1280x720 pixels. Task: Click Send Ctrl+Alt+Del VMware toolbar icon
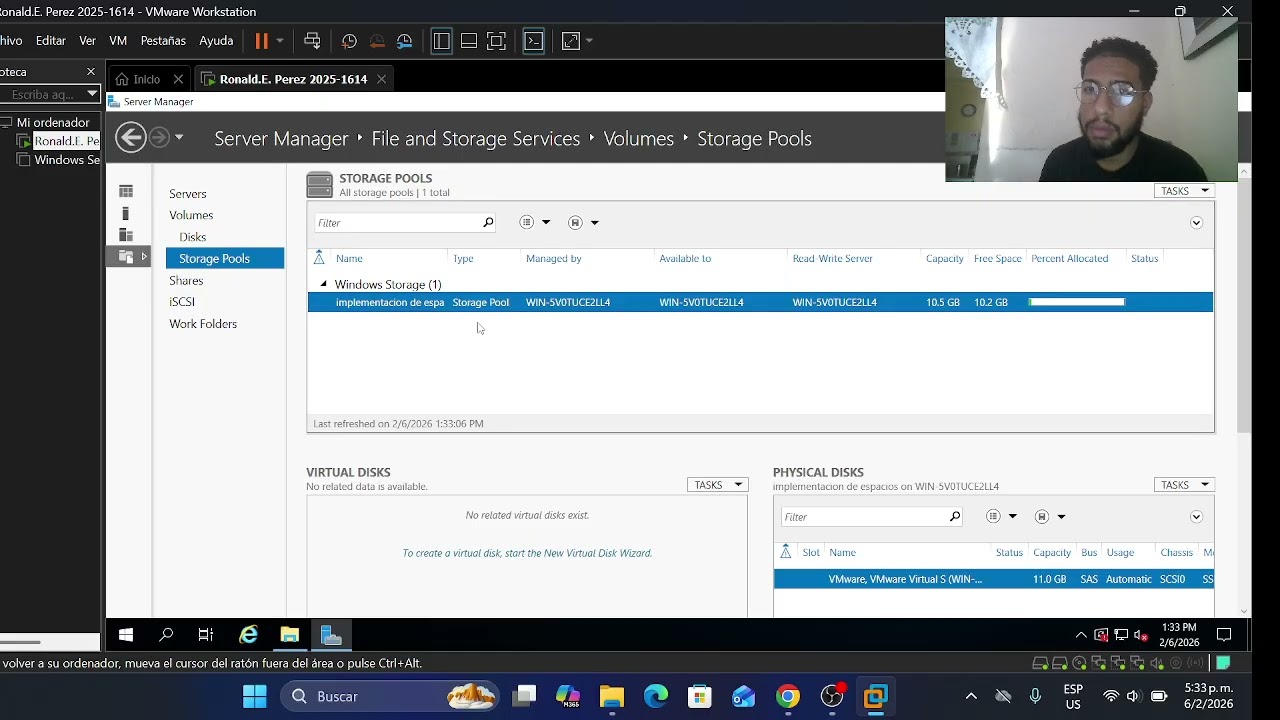tap(312, 41)
